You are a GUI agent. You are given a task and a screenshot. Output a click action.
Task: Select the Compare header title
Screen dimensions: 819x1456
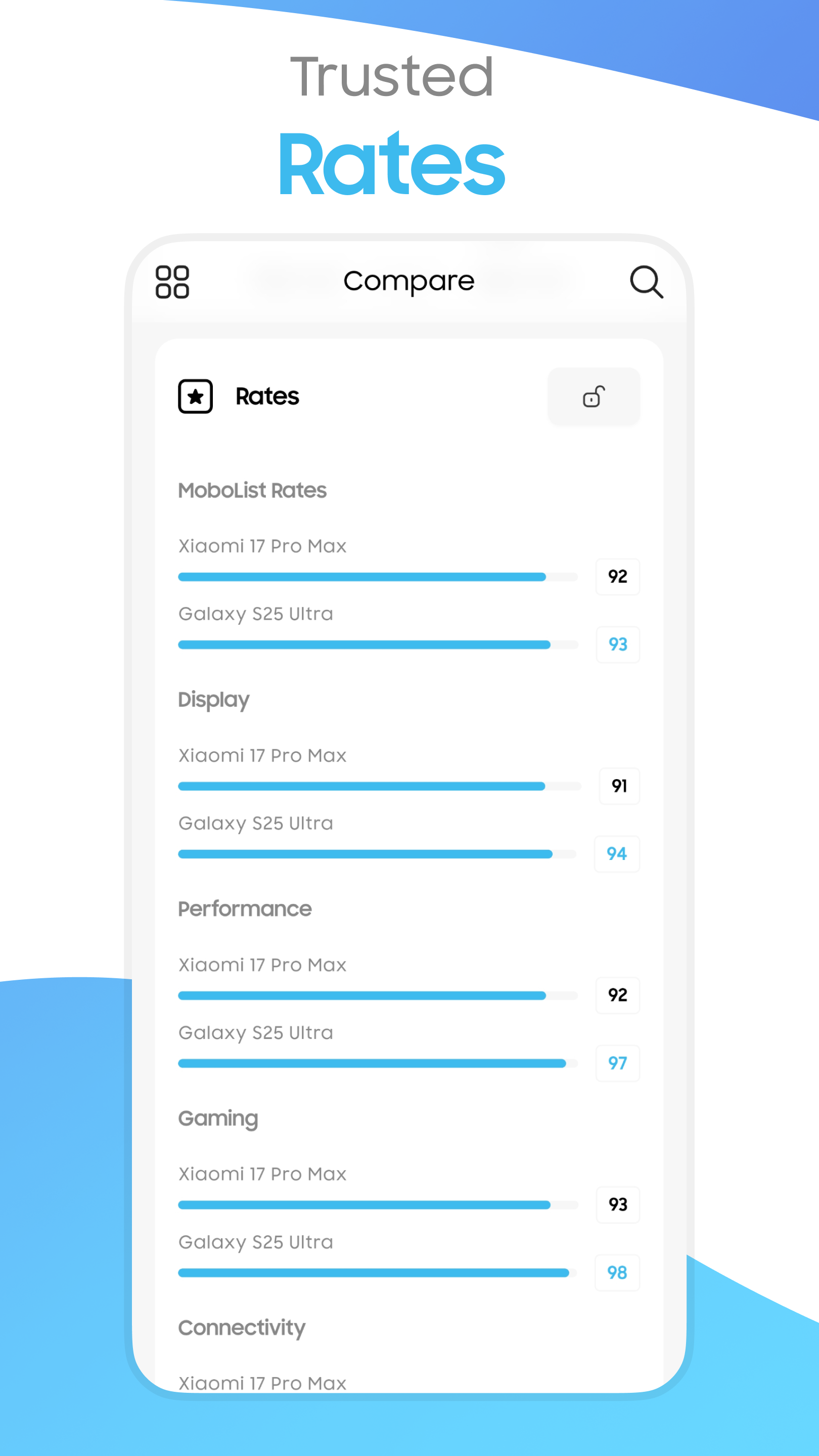pyautogui.click(x=408, y=282)
